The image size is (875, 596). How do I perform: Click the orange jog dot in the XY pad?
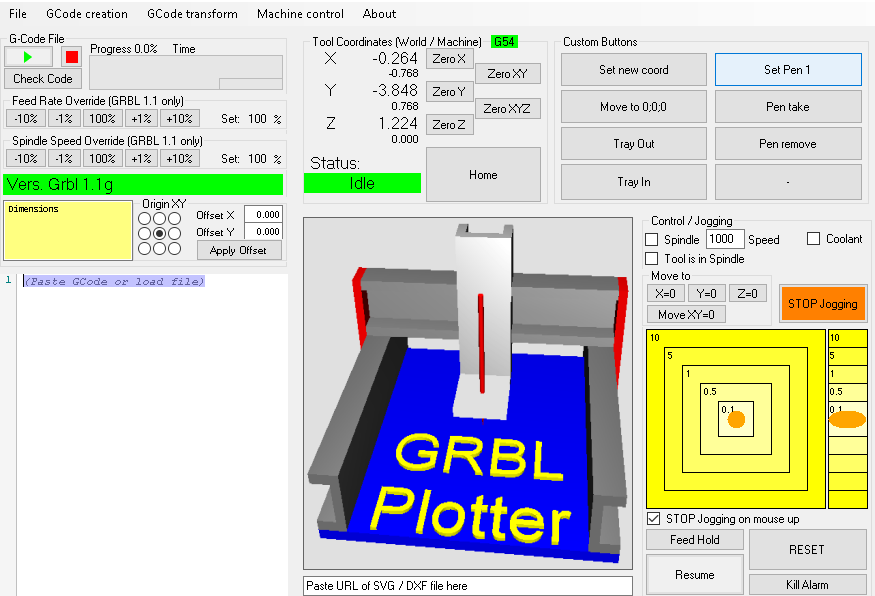click(x=736, y=419)
